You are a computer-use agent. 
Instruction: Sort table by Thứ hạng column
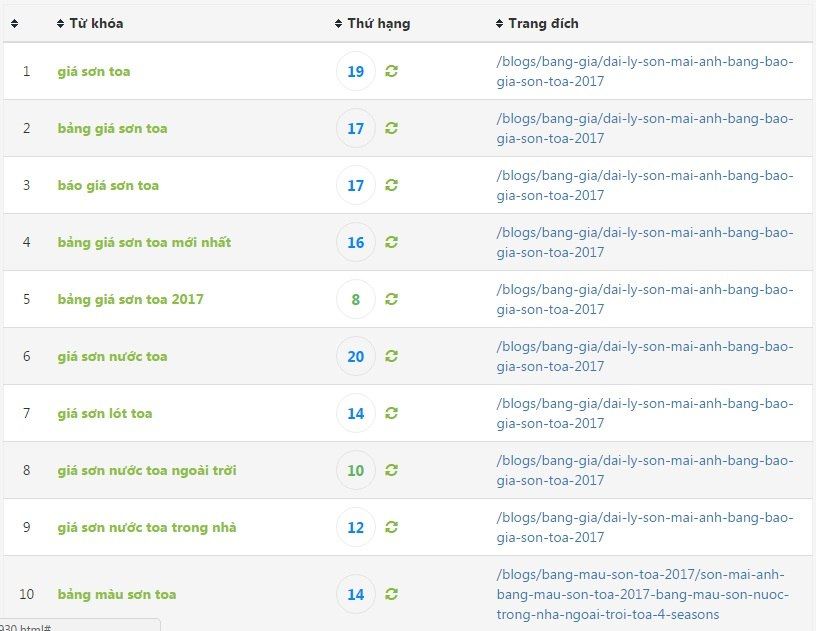pyautogui.click(x=373, y=23)
